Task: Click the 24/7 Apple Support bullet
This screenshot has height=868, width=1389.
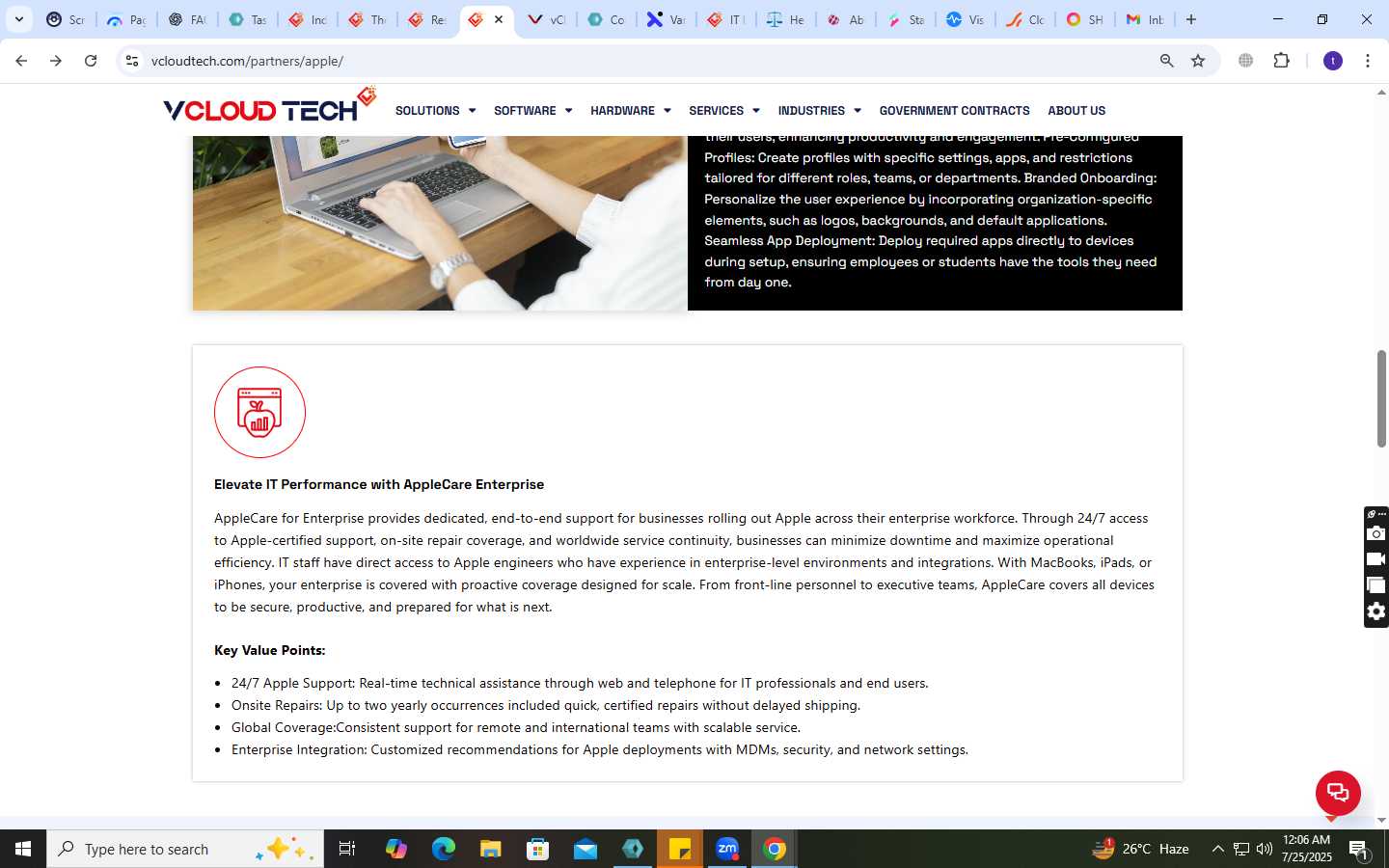Action: pos(580,683)
